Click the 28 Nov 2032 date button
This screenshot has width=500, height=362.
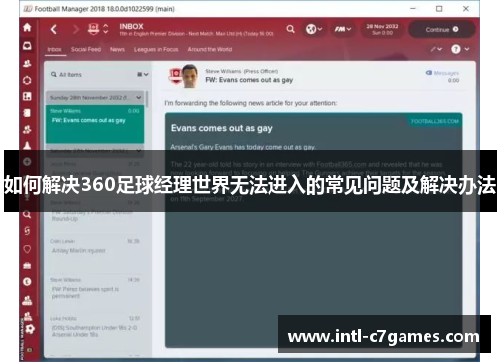(x=382, y=29)
